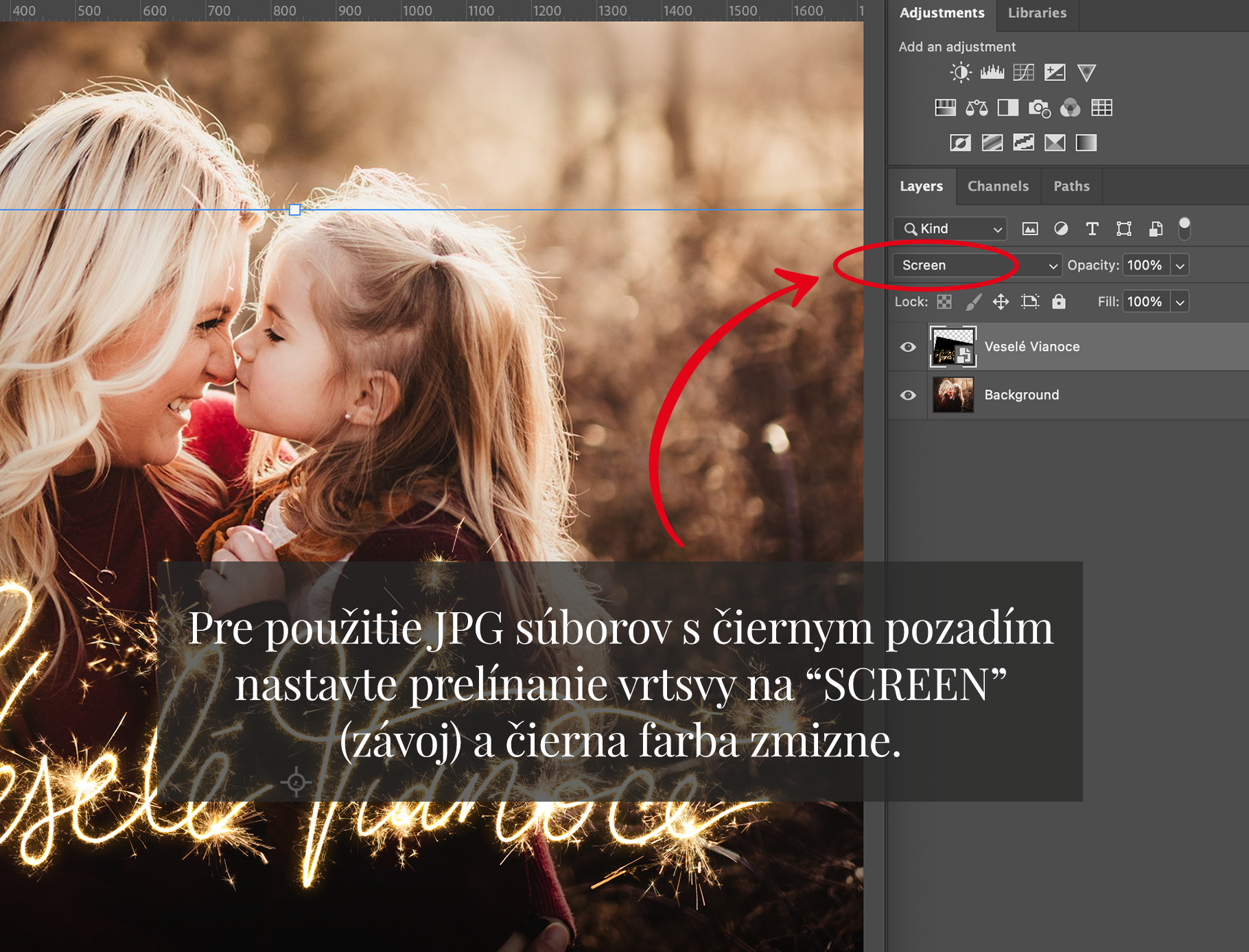Add a Curves adjustment
Viewport: 1249px width, 952px height.
coord(1023,73)
